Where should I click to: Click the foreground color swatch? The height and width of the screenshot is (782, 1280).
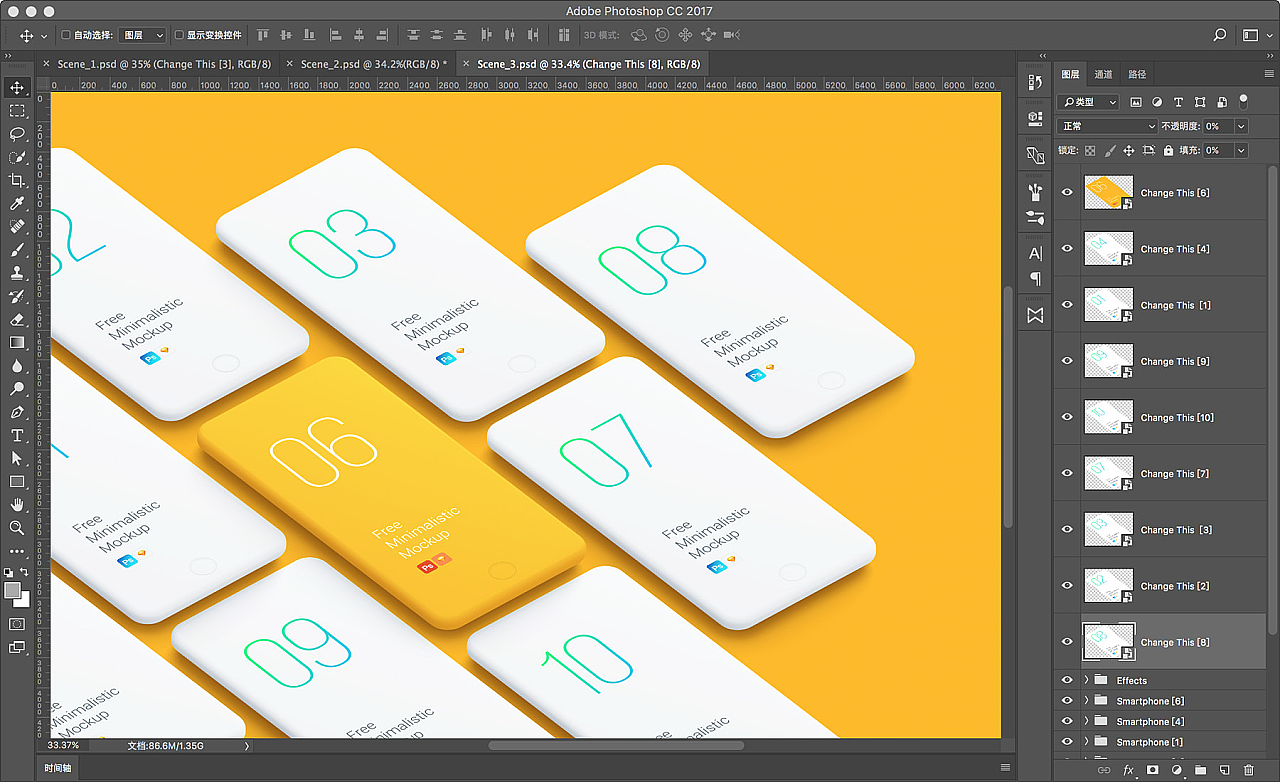pyautogui.click(x=13, y=590)
